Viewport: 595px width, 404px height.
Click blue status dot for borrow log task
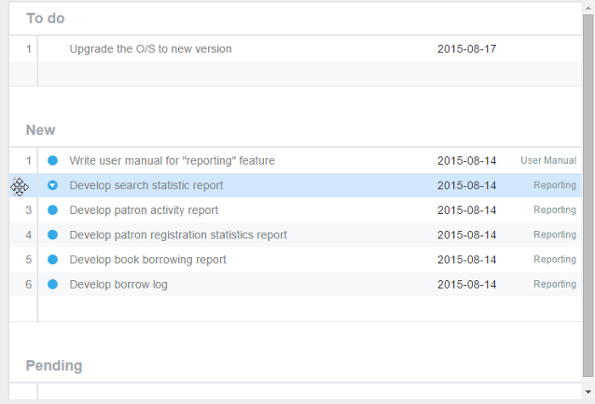53,284
